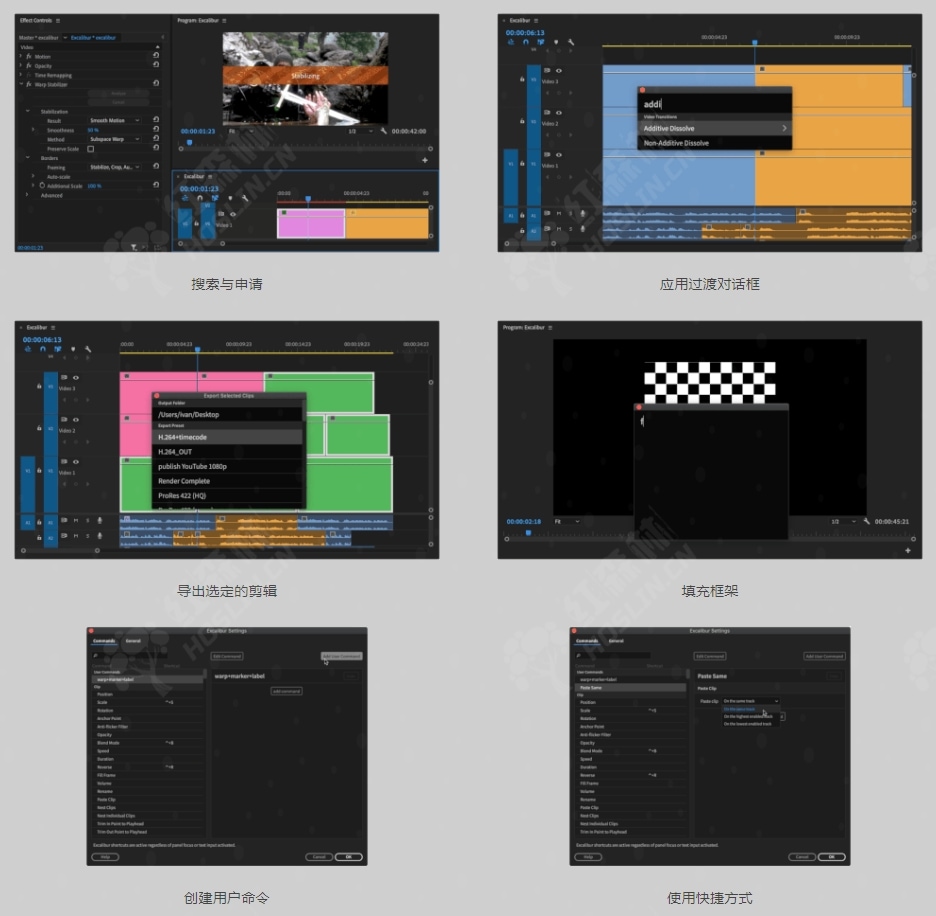This screenshot has height=916, width=936.
Task: Open the Result Smooth Motion dropdown
Action: (x=115, y=120)
